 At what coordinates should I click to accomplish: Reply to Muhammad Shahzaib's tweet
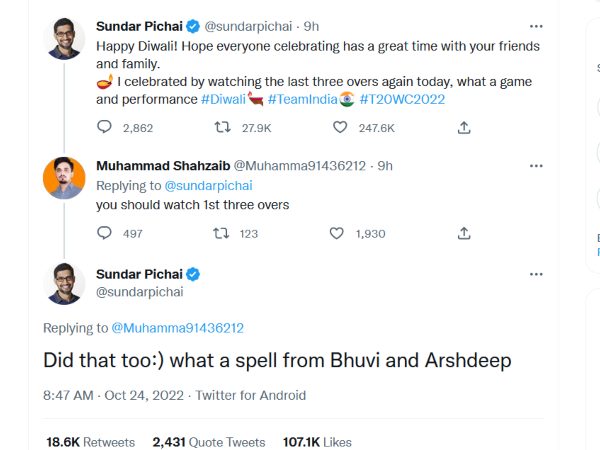tap(105, 233)
